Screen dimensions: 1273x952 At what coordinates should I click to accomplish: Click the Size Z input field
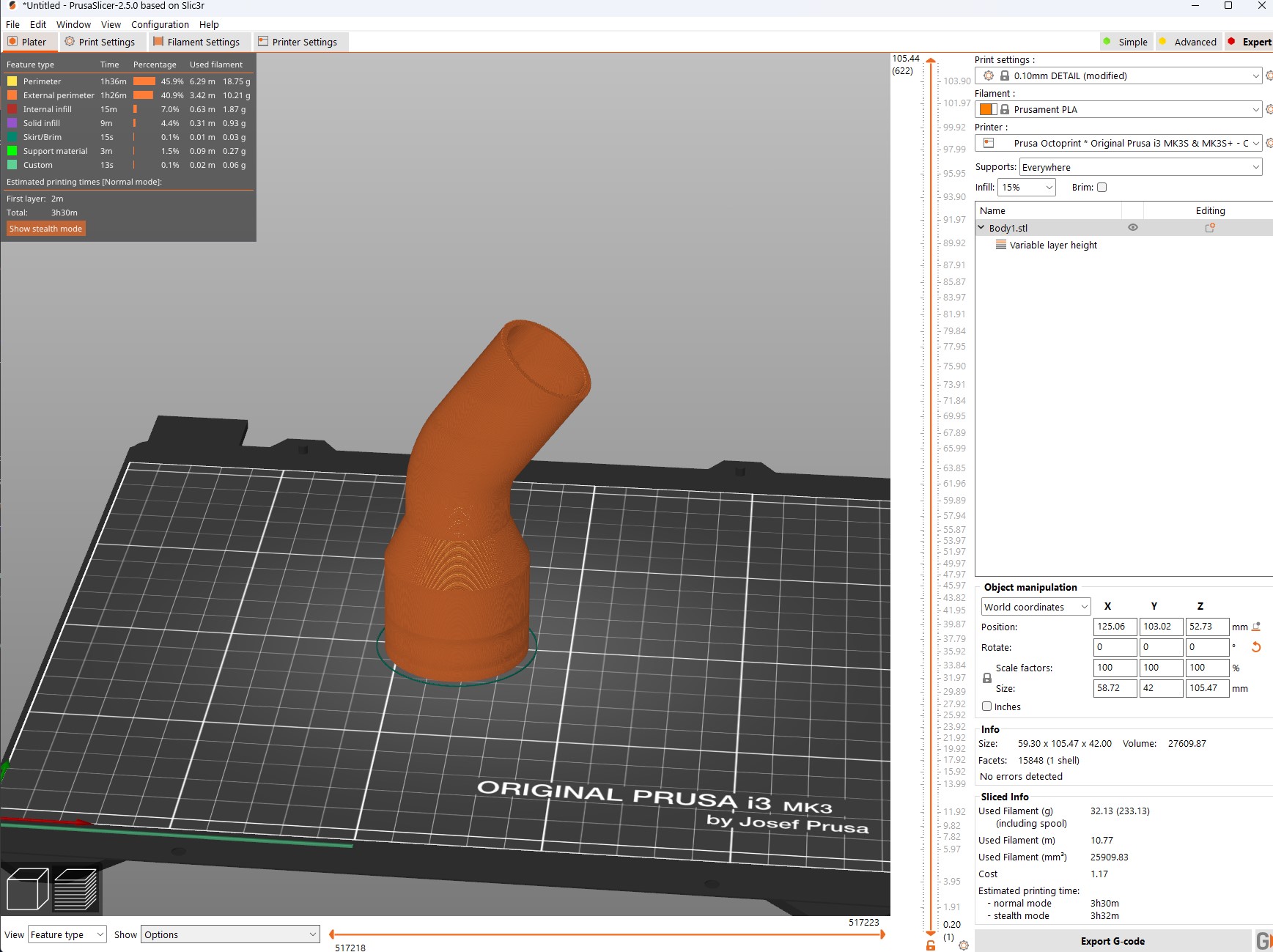click(x=1207, y=688)
